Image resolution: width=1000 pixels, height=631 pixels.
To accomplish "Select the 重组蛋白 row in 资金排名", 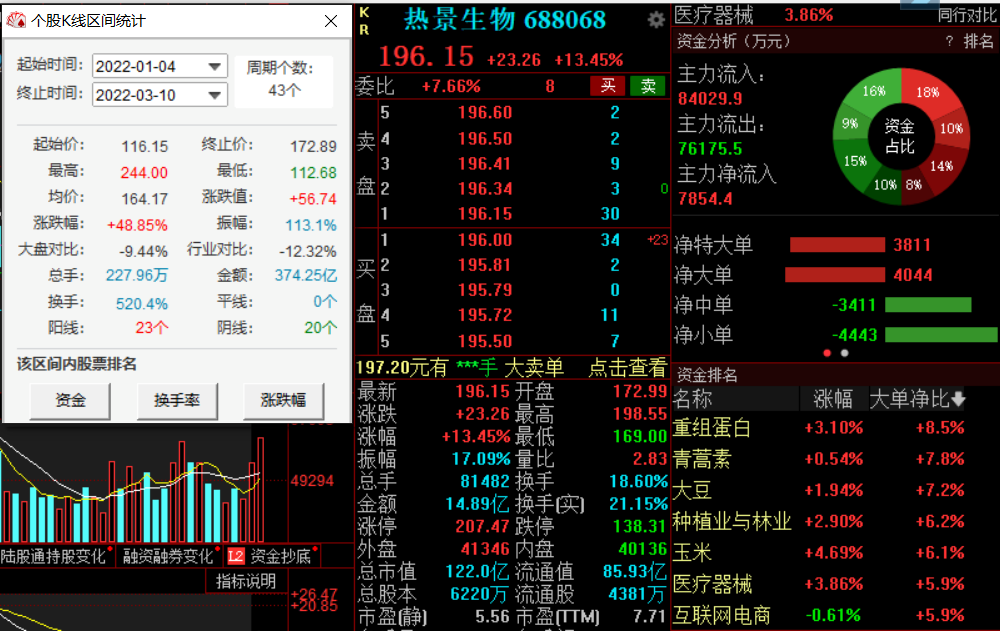I will (835, 428).
